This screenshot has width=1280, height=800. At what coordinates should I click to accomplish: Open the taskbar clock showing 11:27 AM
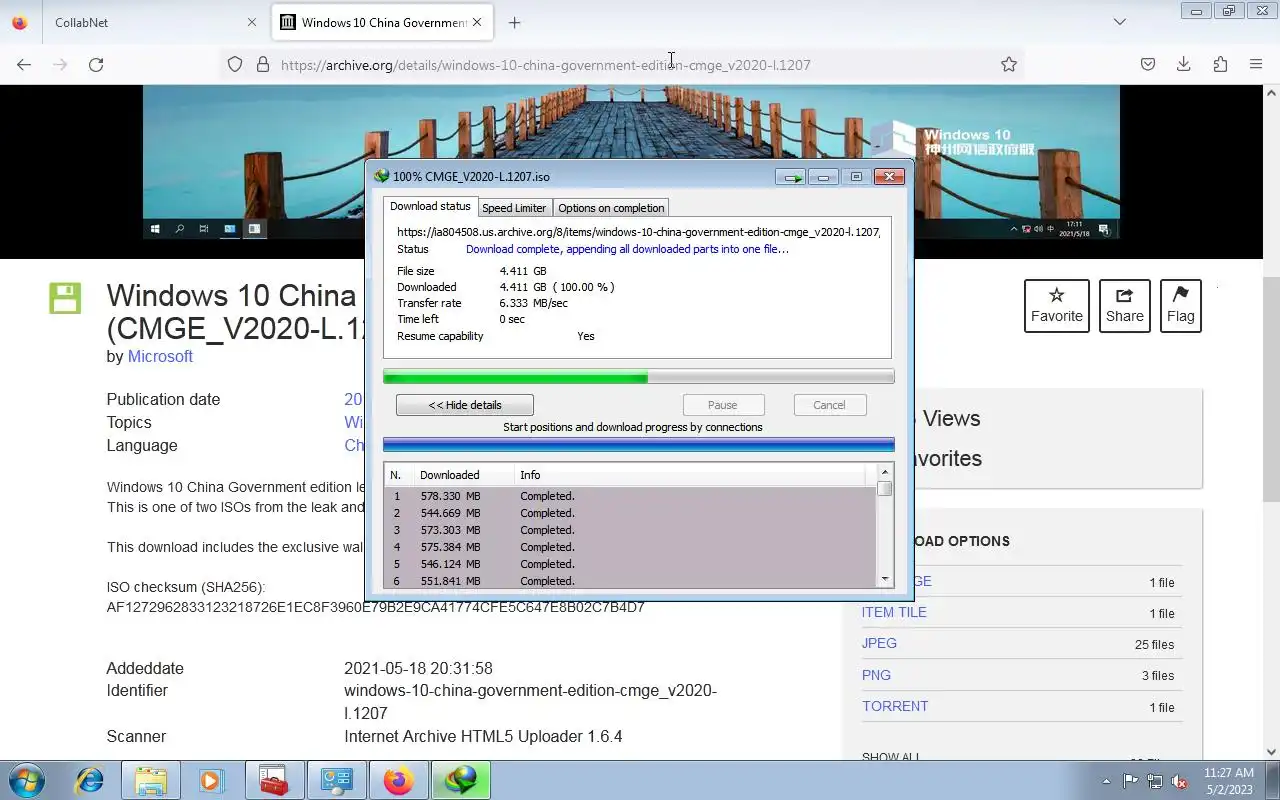coord(1228,781)
